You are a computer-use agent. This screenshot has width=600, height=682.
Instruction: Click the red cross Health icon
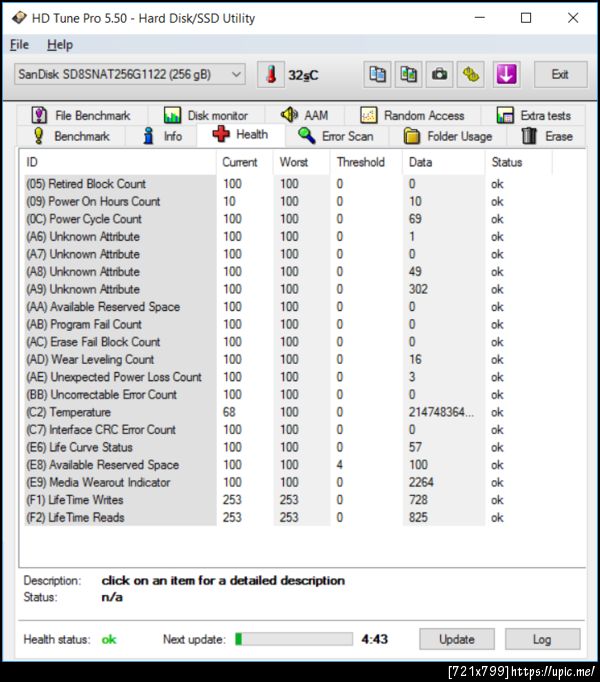click(221, 134)
